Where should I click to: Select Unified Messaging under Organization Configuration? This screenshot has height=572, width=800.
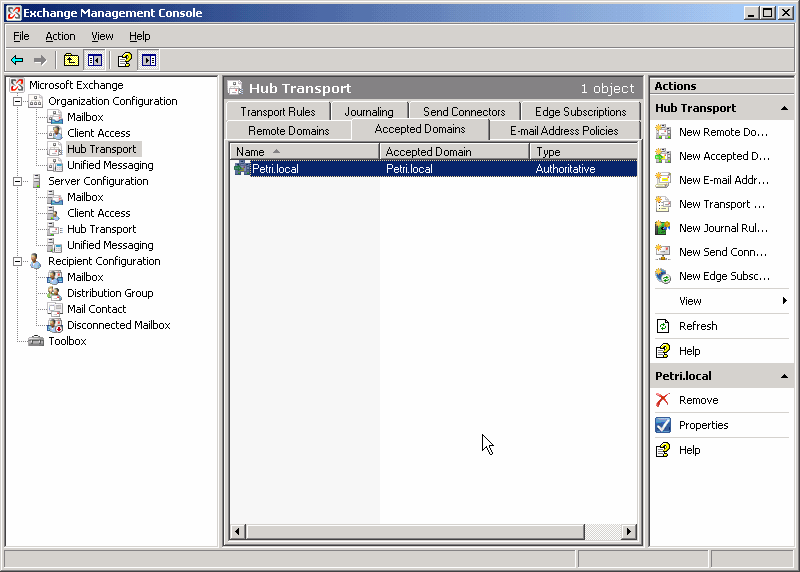click(x=110, y=165)
